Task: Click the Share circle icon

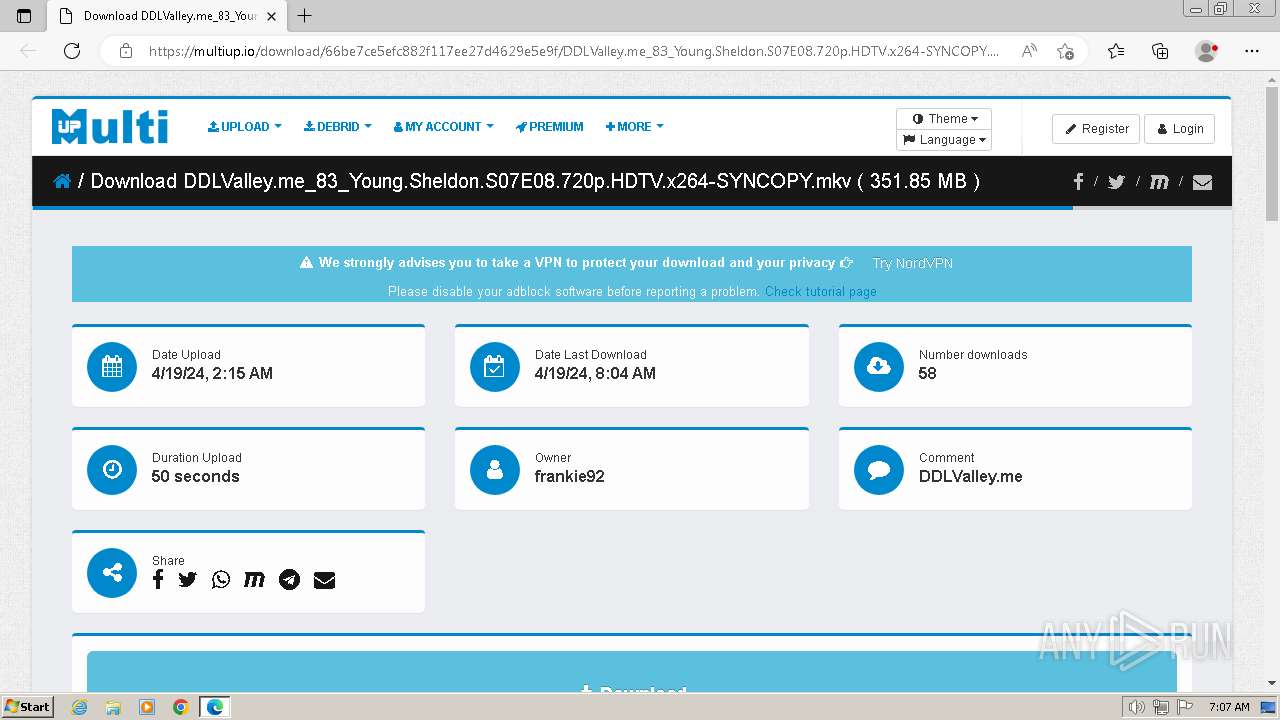Action: [112, 572]
